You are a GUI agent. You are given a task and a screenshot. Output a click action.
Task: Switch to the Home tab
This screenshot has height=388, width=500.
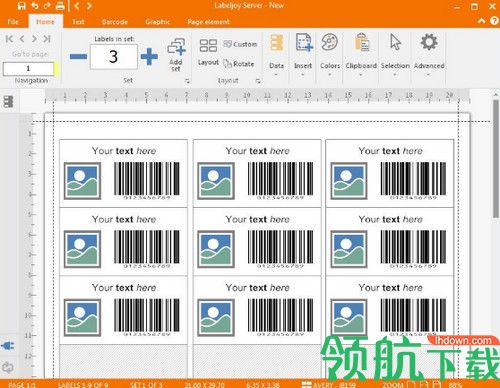45,22
